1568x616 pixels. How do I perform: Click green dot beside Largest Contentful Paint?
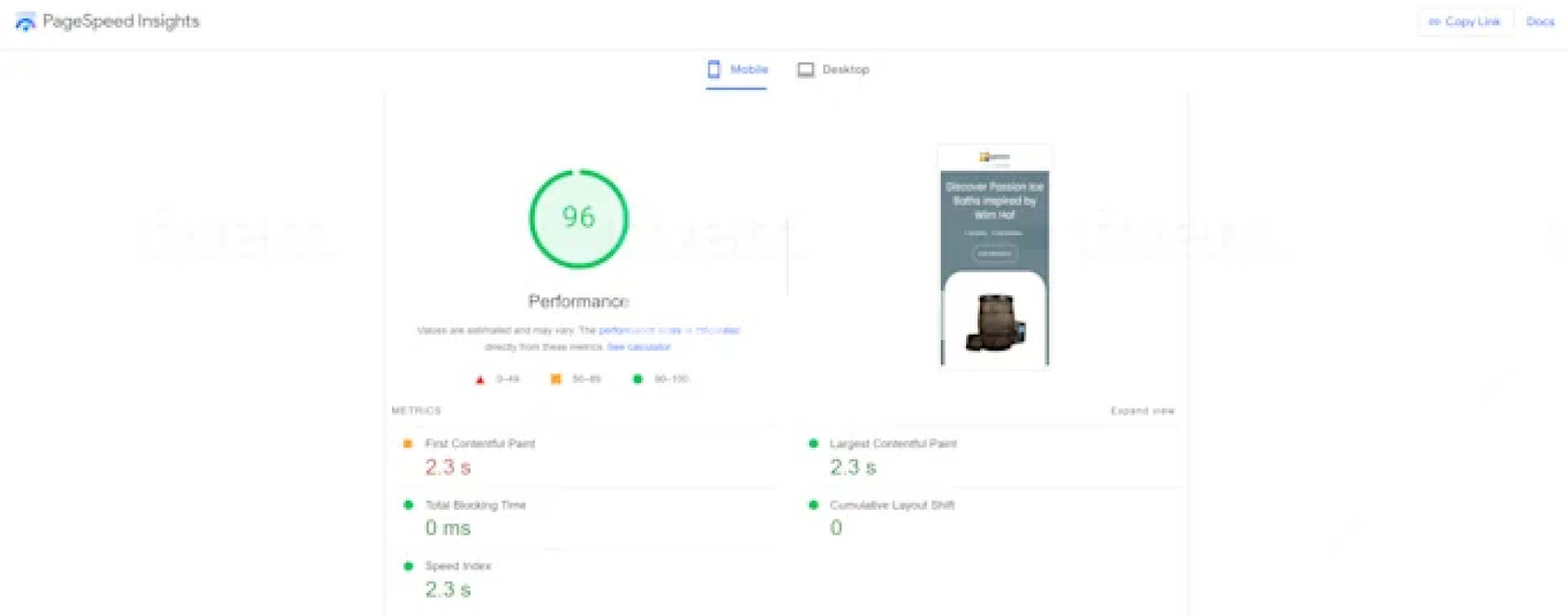(813, 444)
